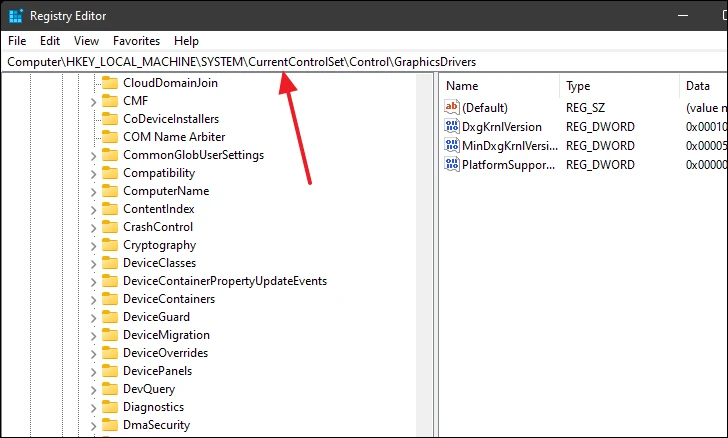Viewport: 728px width, 438px height.
Task: Click the Registry Editor app icon in title bar
Action: pos(16,15)
